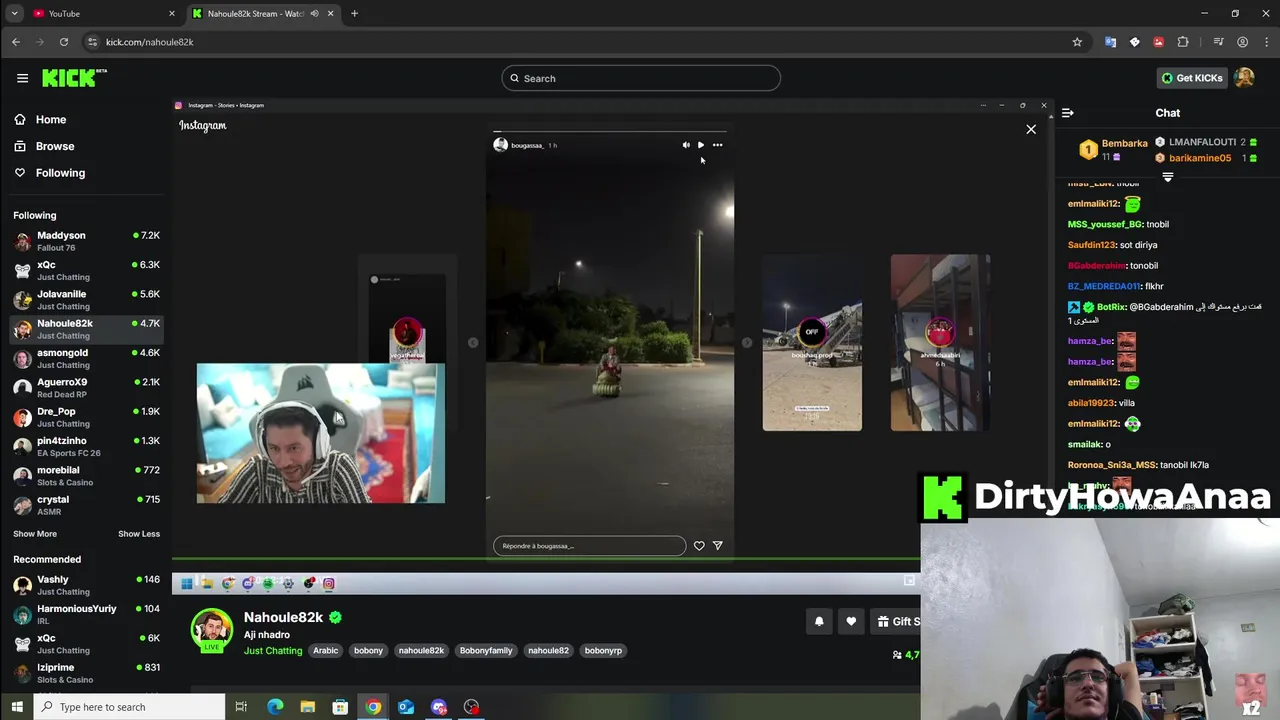Open Microsoft Store from the taskbar
The image size is (1280, 720).
tap(340, 707)
